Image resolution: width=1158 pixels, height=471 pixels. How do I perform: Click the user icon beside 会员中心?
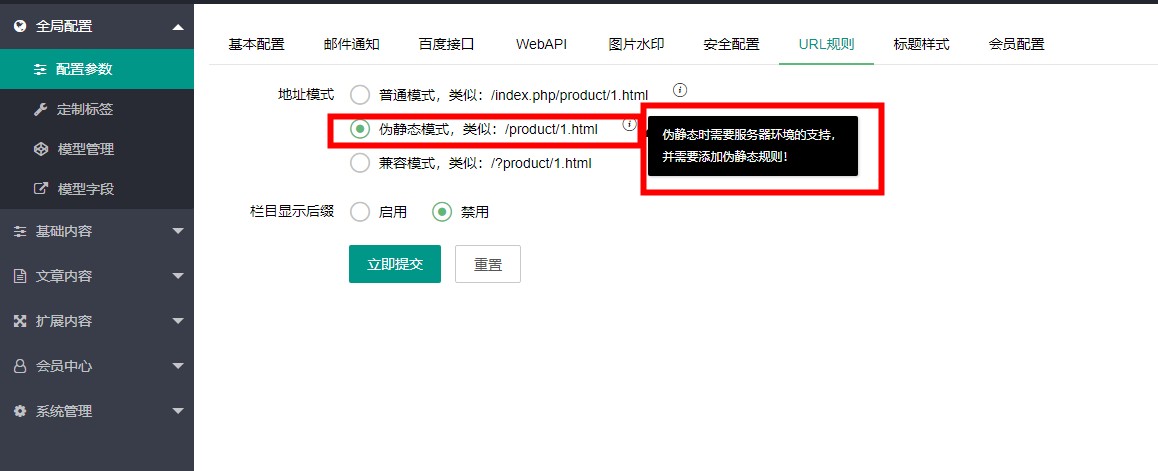[x=20, y=366]
